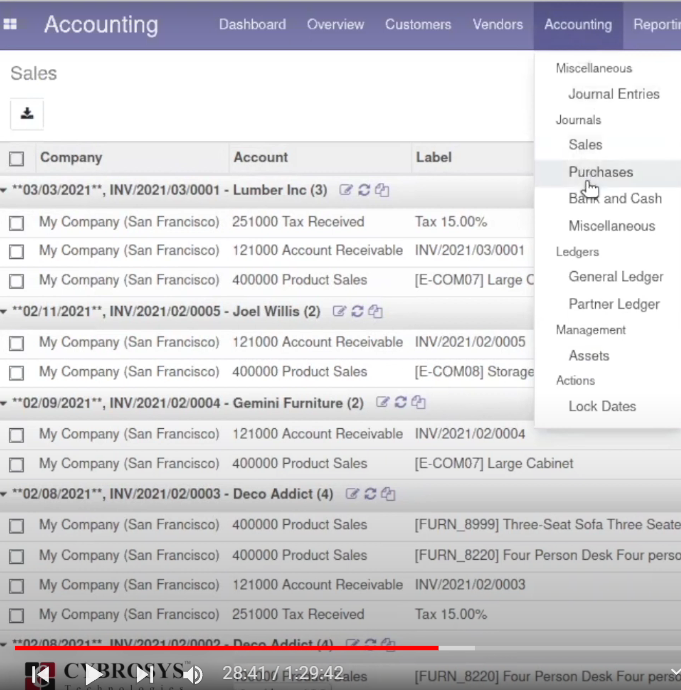Skip to previous video
This screenshot has height=690, width=681.
click(x=40, y=674)
